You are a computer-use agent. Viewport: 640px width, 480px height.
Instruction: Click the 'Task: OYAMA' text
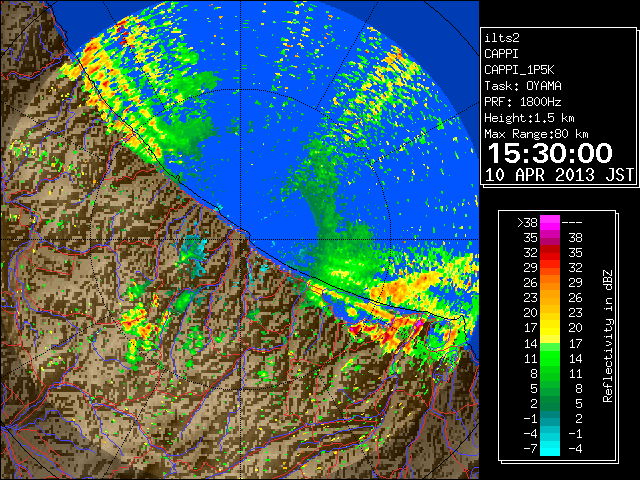pyautogui.click(x=523, y=86)
